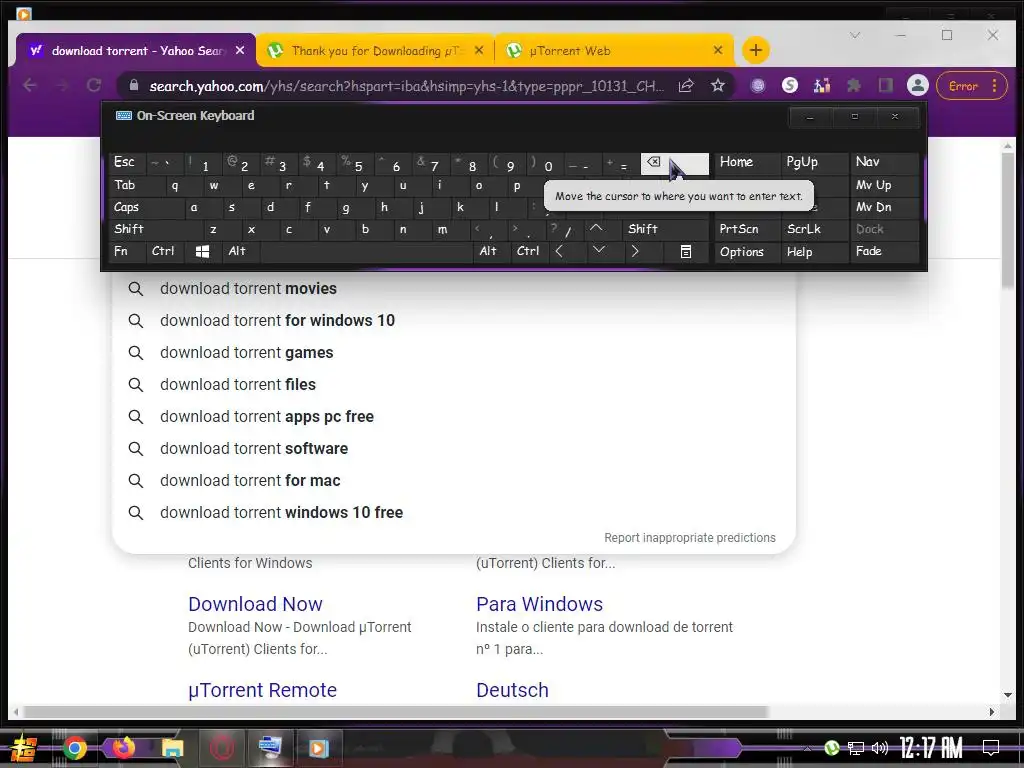Screen dimensions: 1024x768
Task: Open the notification center icon in taskbar
Action: [991, 748]
